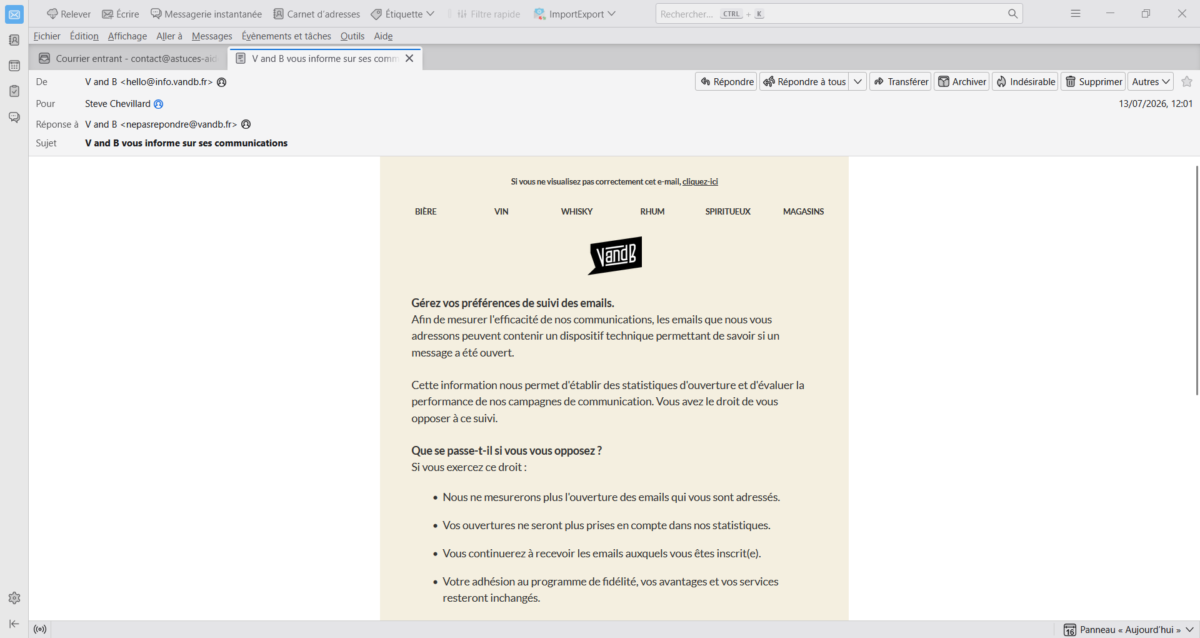Click contact icon next to nepasrepondre@vandb.fr

245,124
